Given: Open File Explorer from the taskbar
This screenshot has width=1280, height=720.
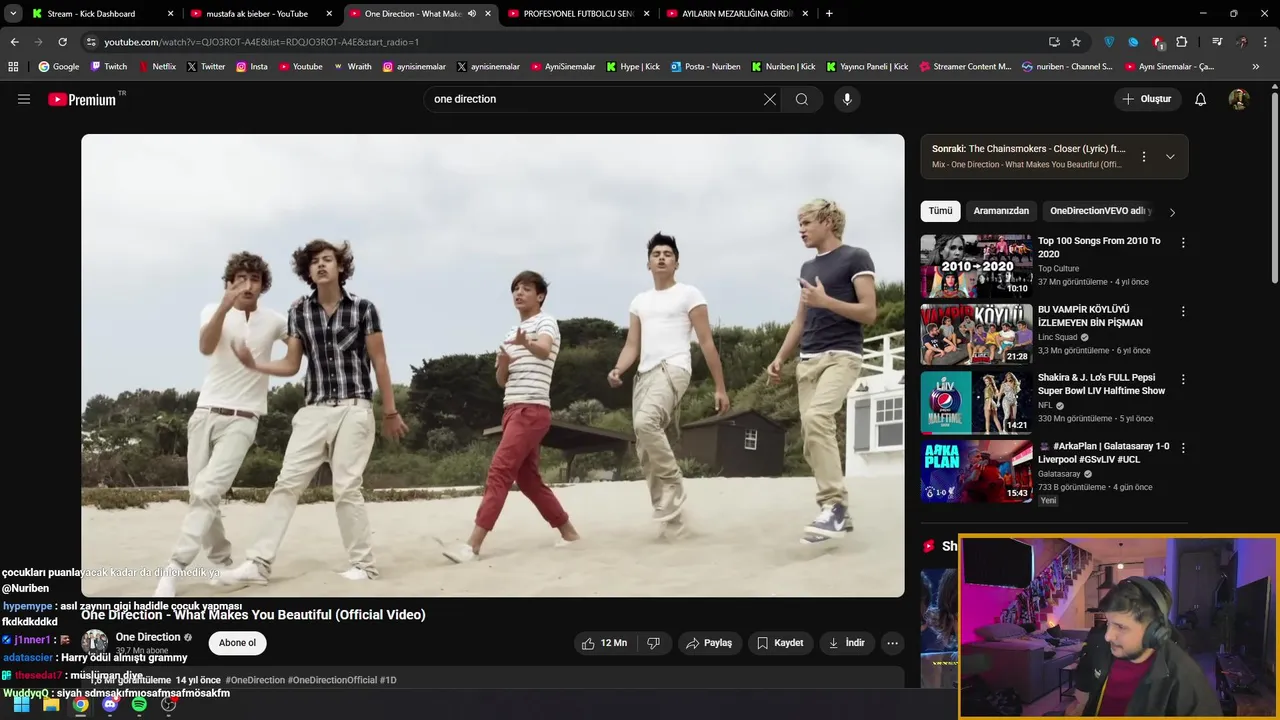Looking at the screenshot, I should pyautogui.click(x=51, y=704).
